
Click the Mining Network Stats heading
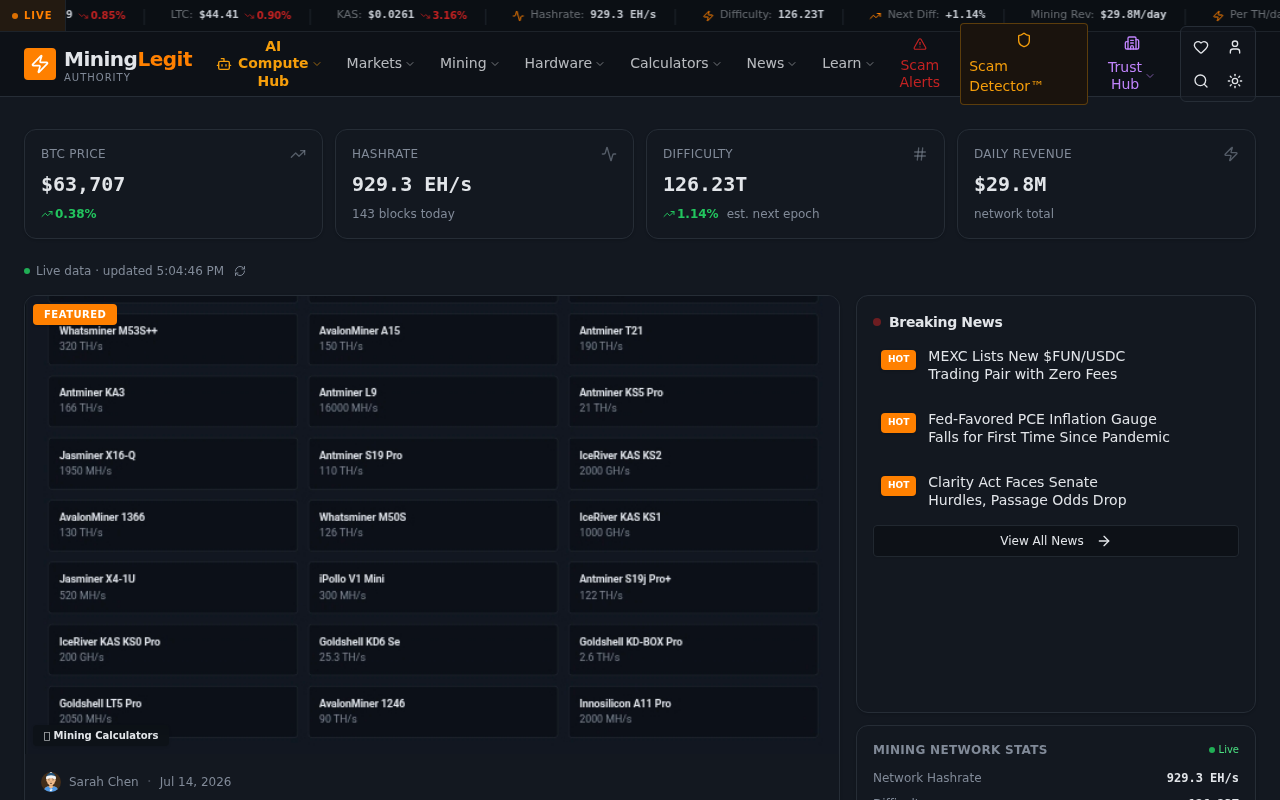tap(960, 750)
